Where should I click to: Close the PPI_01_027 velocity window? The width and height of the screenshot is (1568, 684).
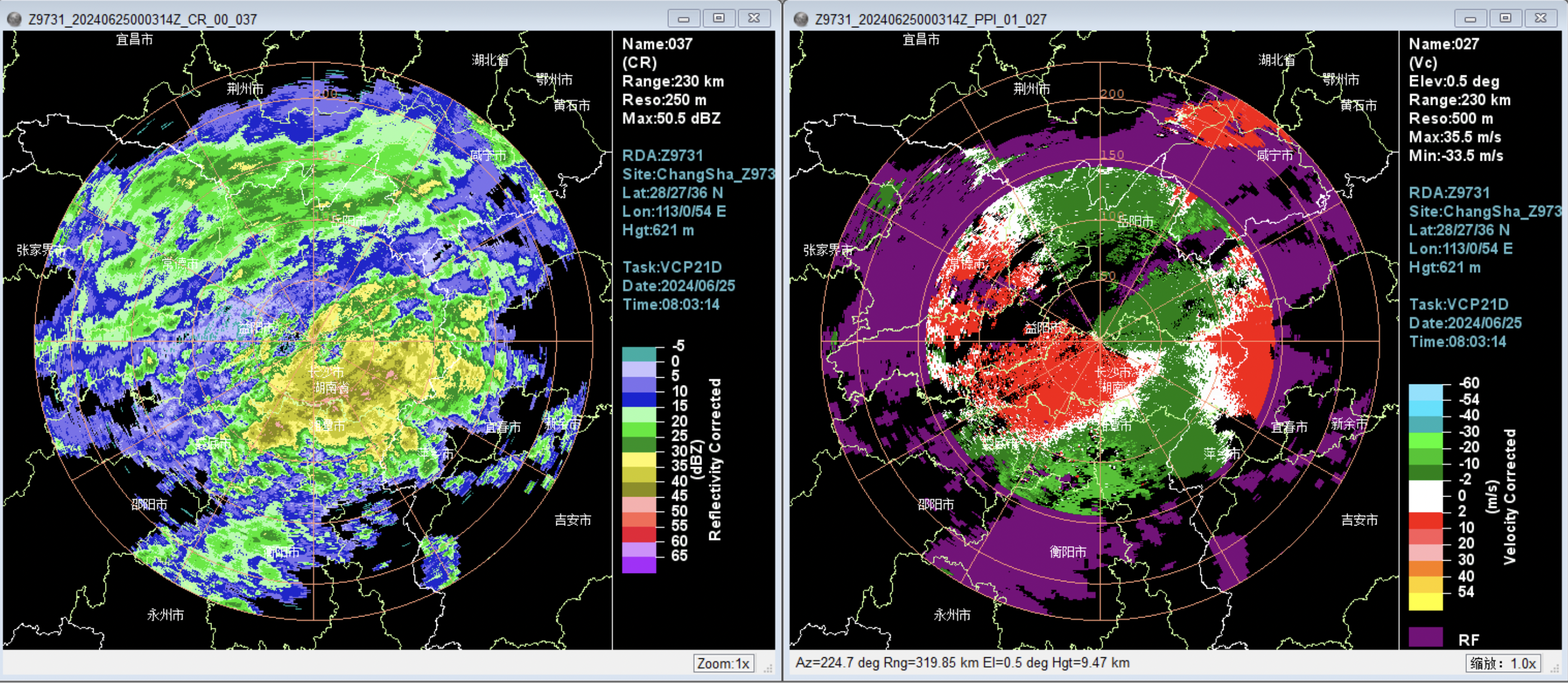1540,18
